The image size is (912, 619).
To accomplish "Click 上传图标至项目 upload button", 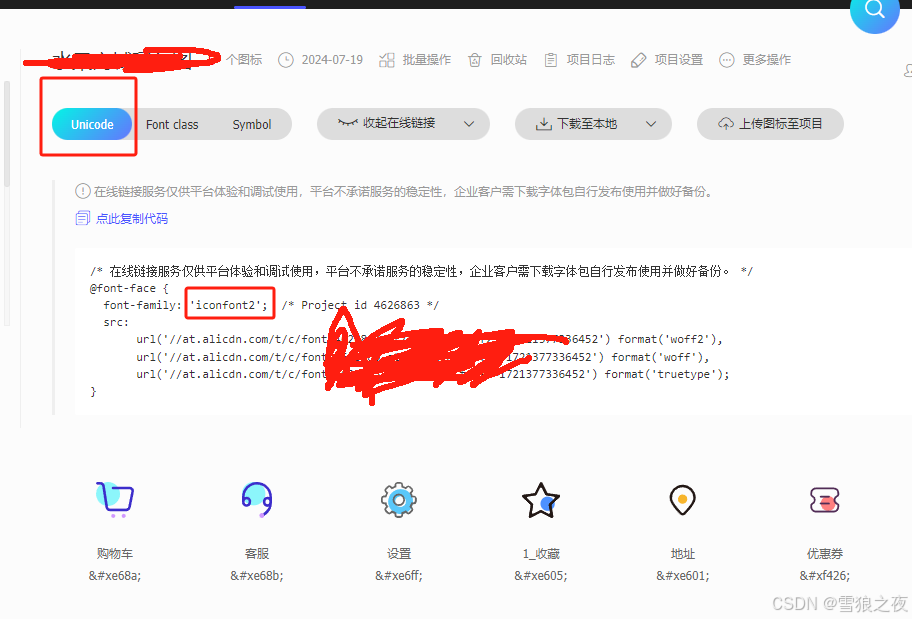I will pyautogui.click(x=770, y=123).
